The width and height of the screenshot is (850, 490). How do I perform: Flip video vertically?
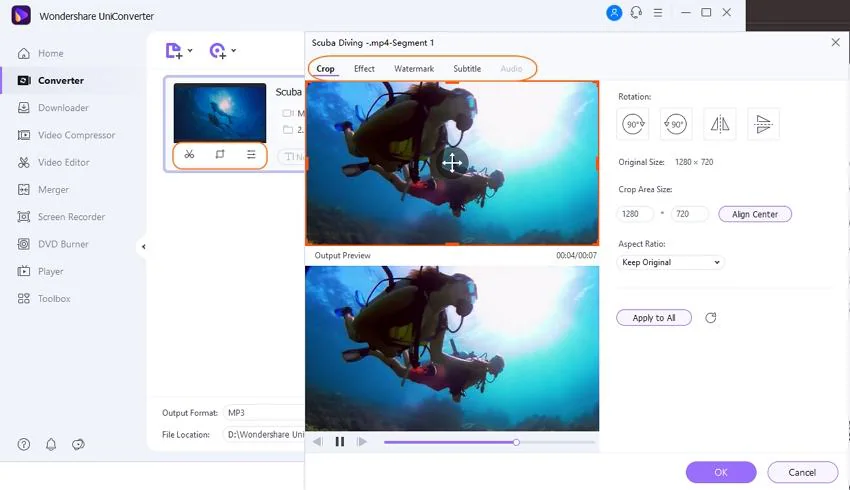point(763,124)
